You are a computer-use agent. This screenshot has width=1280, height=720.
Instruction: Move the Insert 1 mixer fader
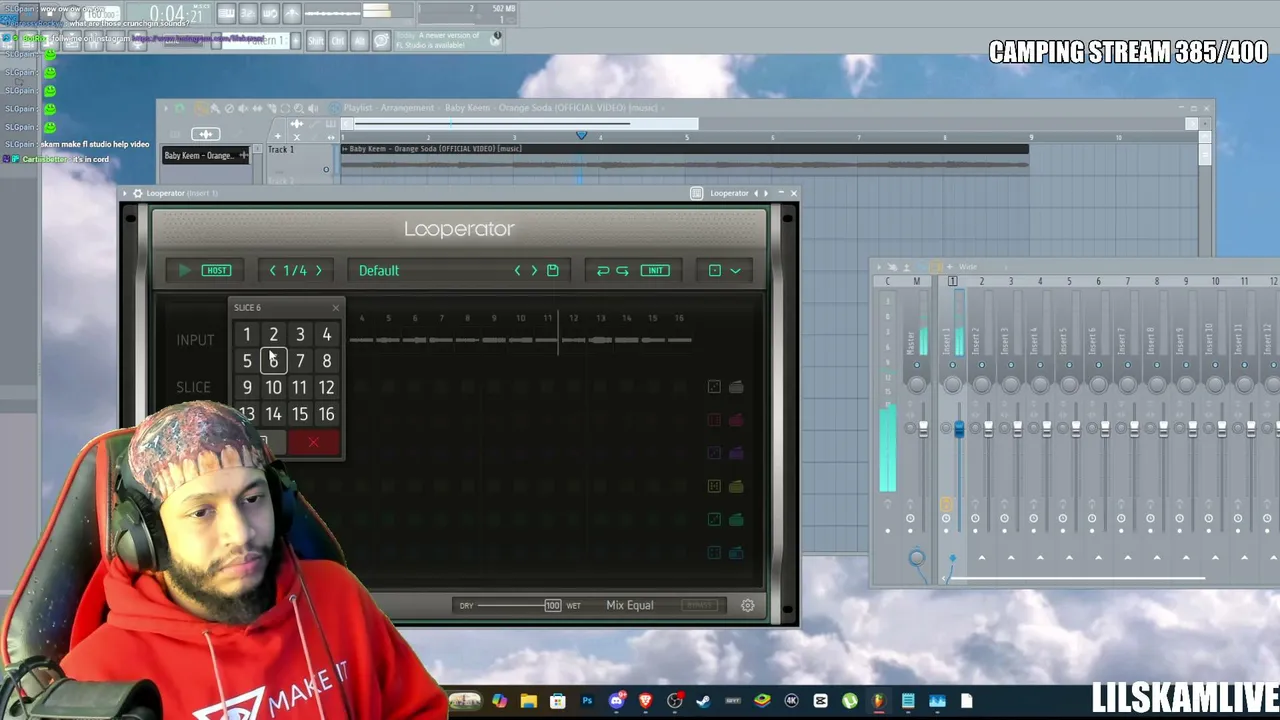[x=959, y=429]
